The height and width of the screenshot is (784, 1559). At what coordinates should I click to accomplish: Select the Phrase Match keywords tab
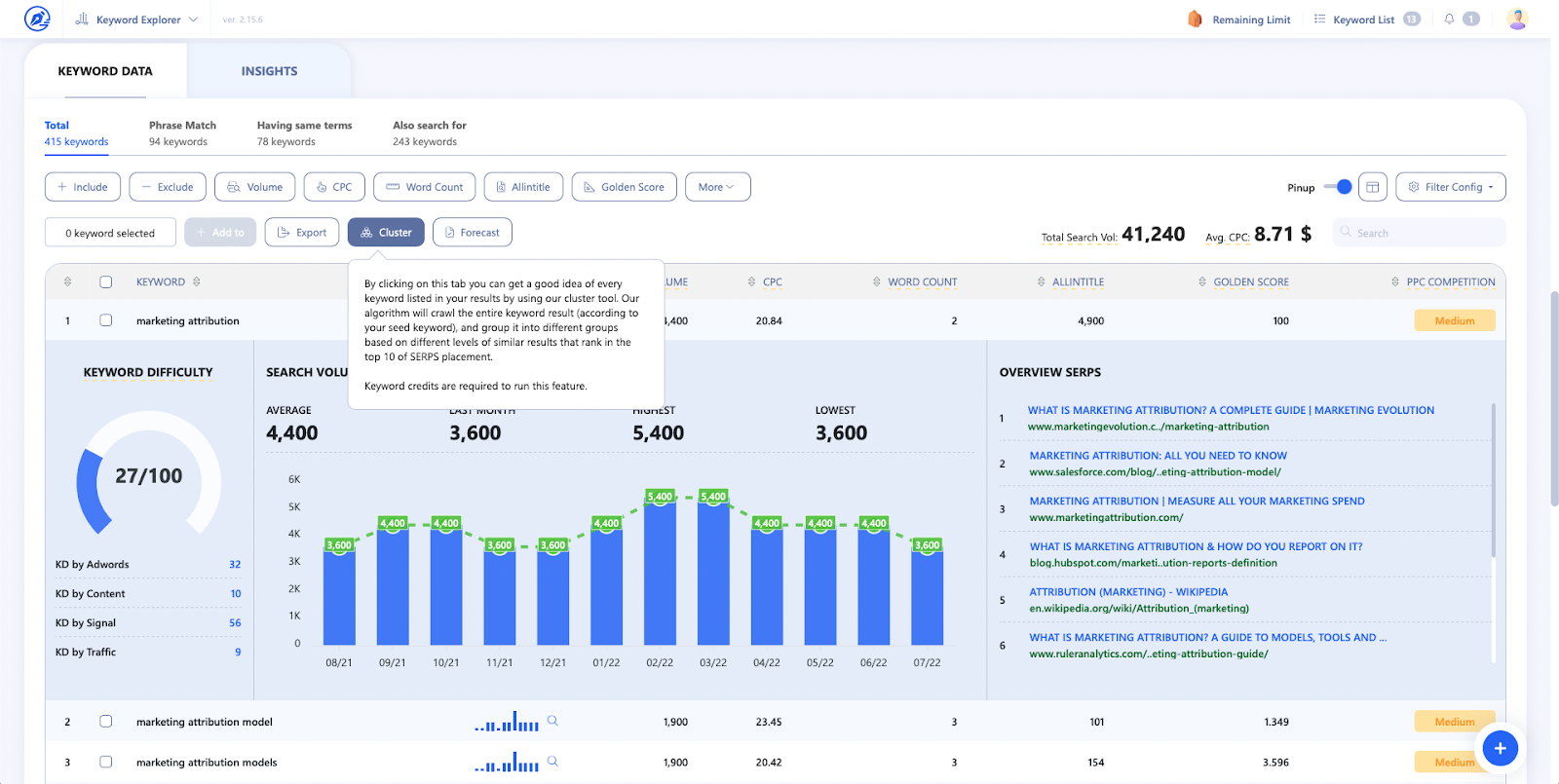tap(182, 133)
